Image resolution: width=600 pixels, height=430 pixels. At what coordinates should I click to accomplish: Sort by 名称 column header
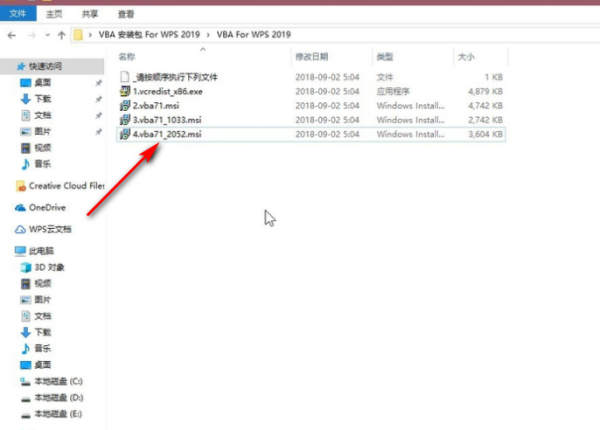pos(127,57)
